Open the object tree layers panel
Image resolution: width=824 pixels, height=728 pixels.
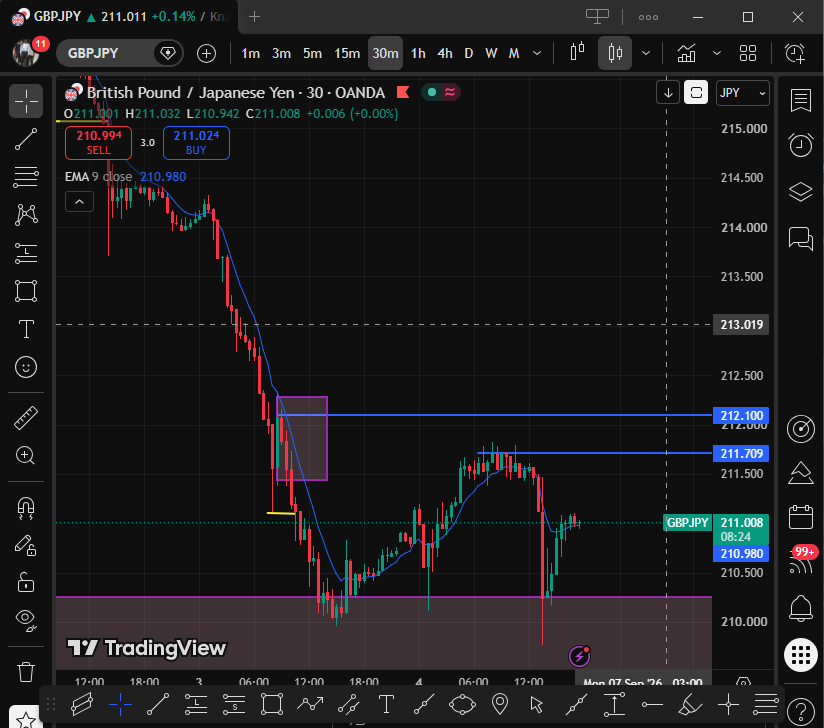800,191
